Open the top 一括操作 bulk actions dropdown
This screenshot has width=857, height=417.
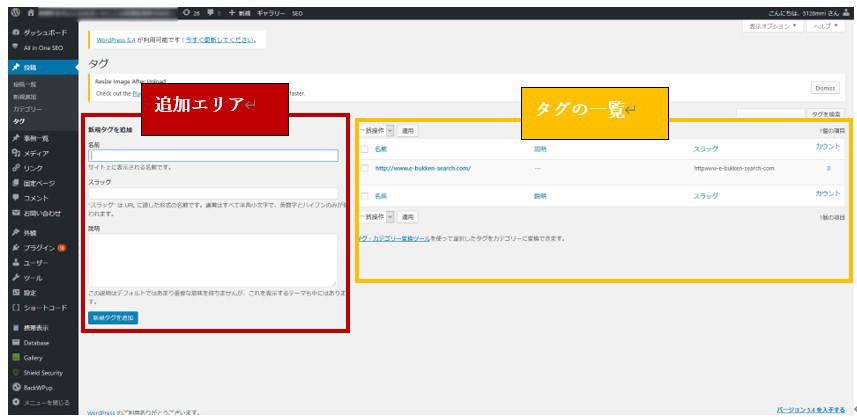pos(376,131)
